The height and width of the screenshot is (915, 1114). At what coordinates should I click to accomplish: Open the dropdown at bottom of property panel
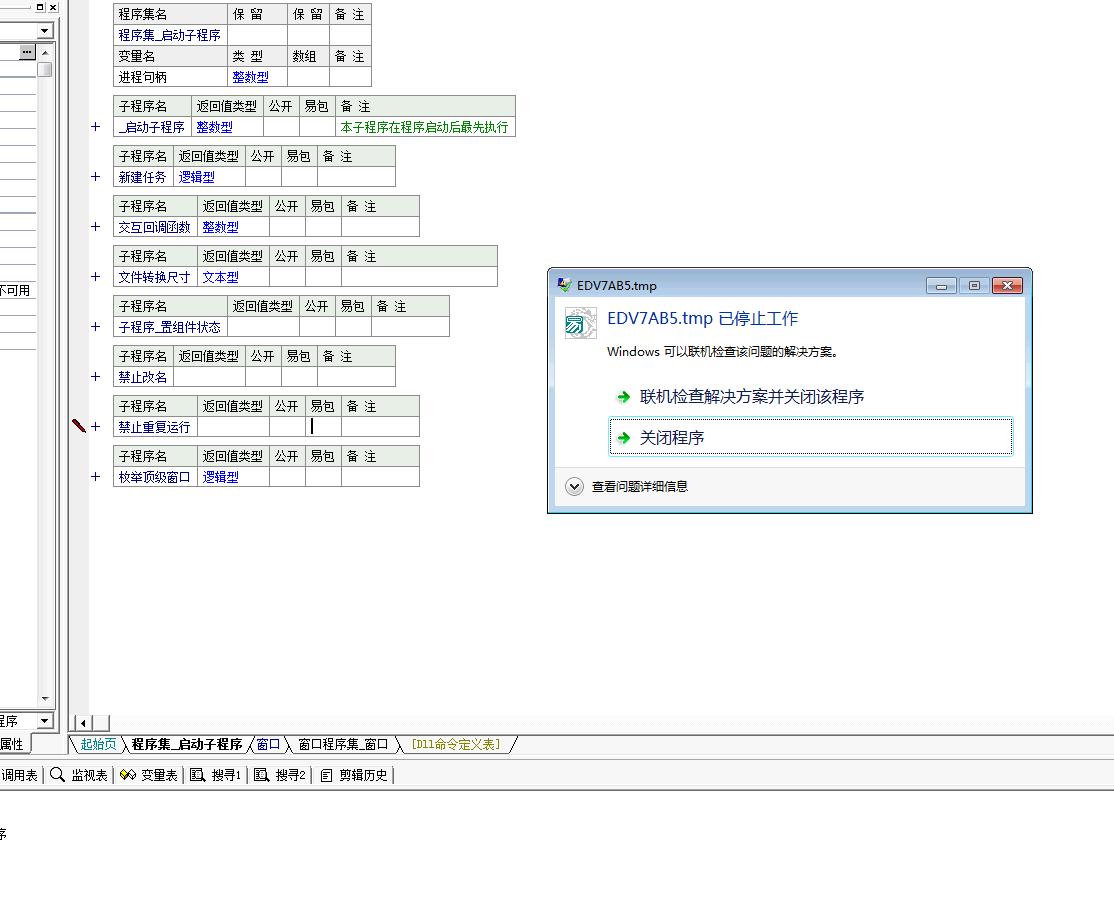tap(45, 720)
